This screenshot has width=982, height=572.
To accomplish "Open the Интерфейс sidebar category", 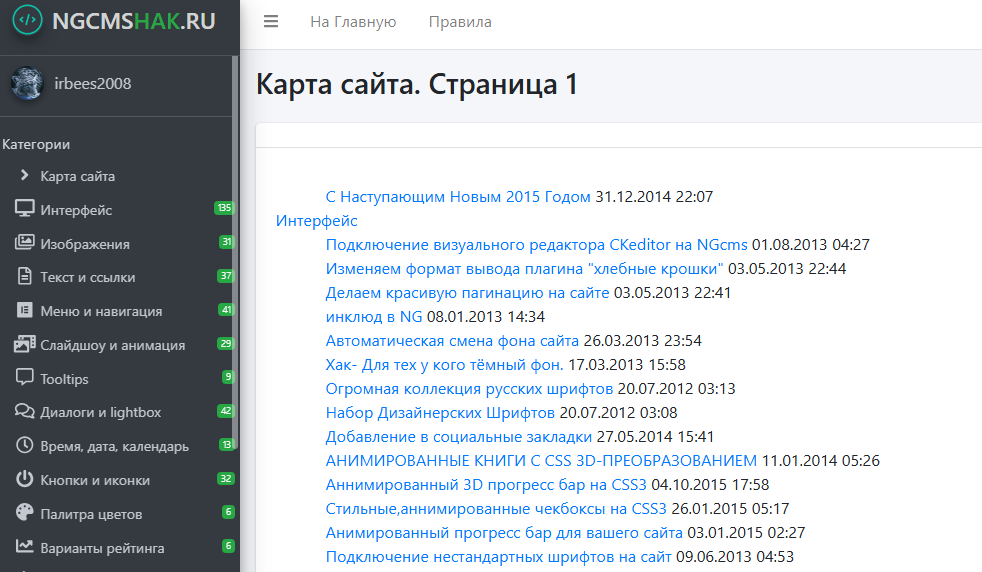I will (x=76, y=210).
